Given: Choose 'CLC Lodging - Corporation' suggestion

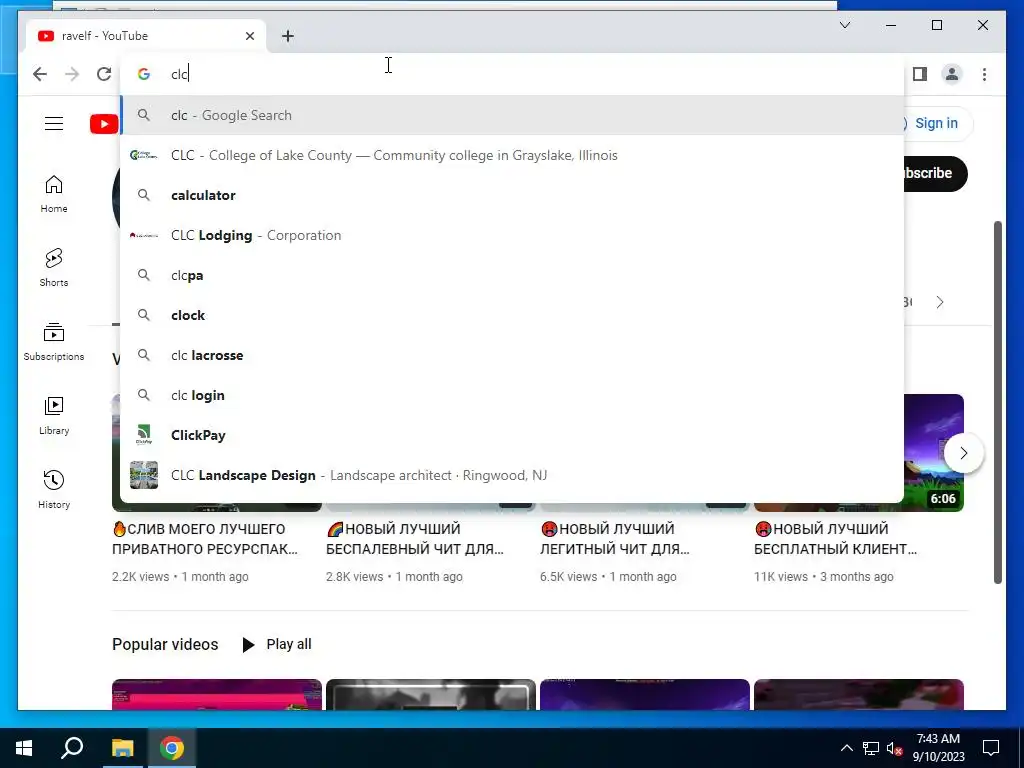Looking at the screenshot, I should coord(513,235).
